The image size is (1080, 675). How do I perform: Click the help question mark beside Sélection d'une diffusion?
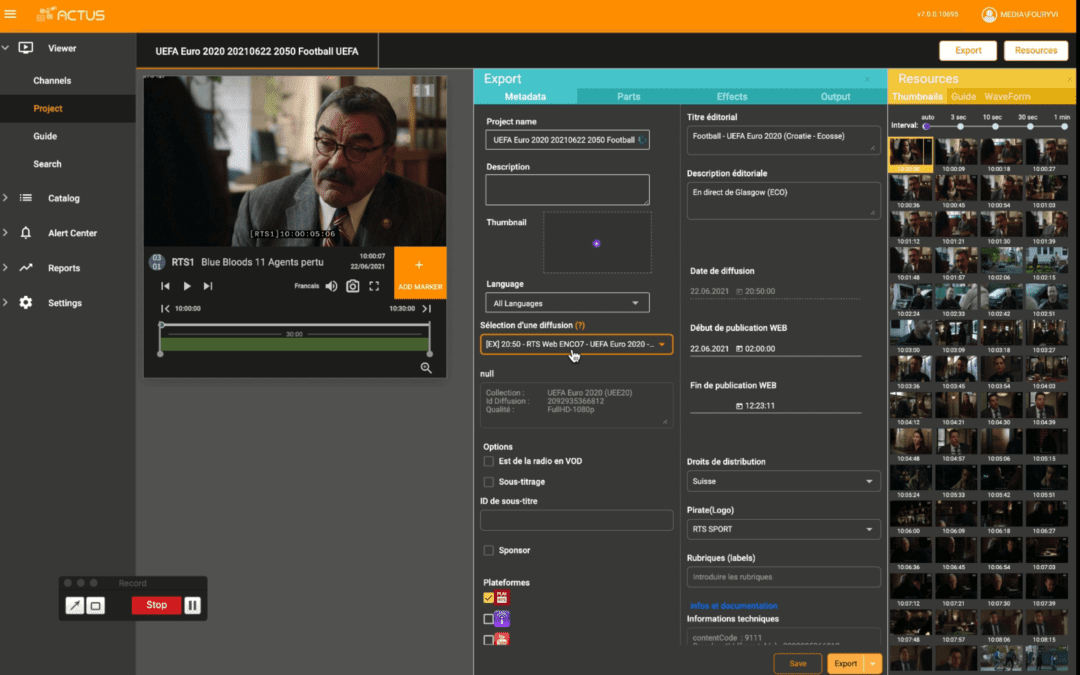tap(580, 325)
